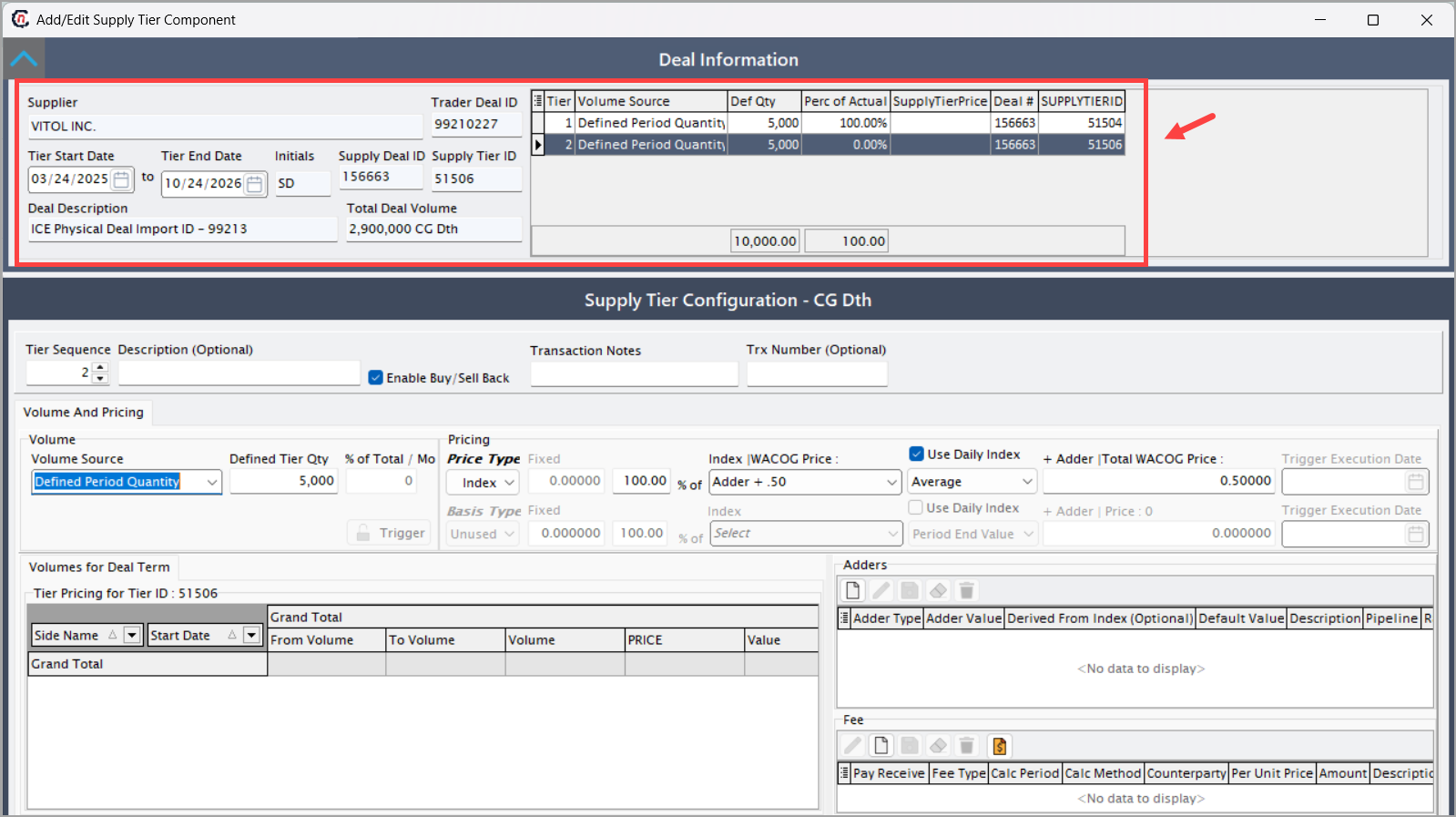Viewport: 1456px width, 817px height.
Task: Click the SupplyTierPrice column header
Action: (940, 101)
